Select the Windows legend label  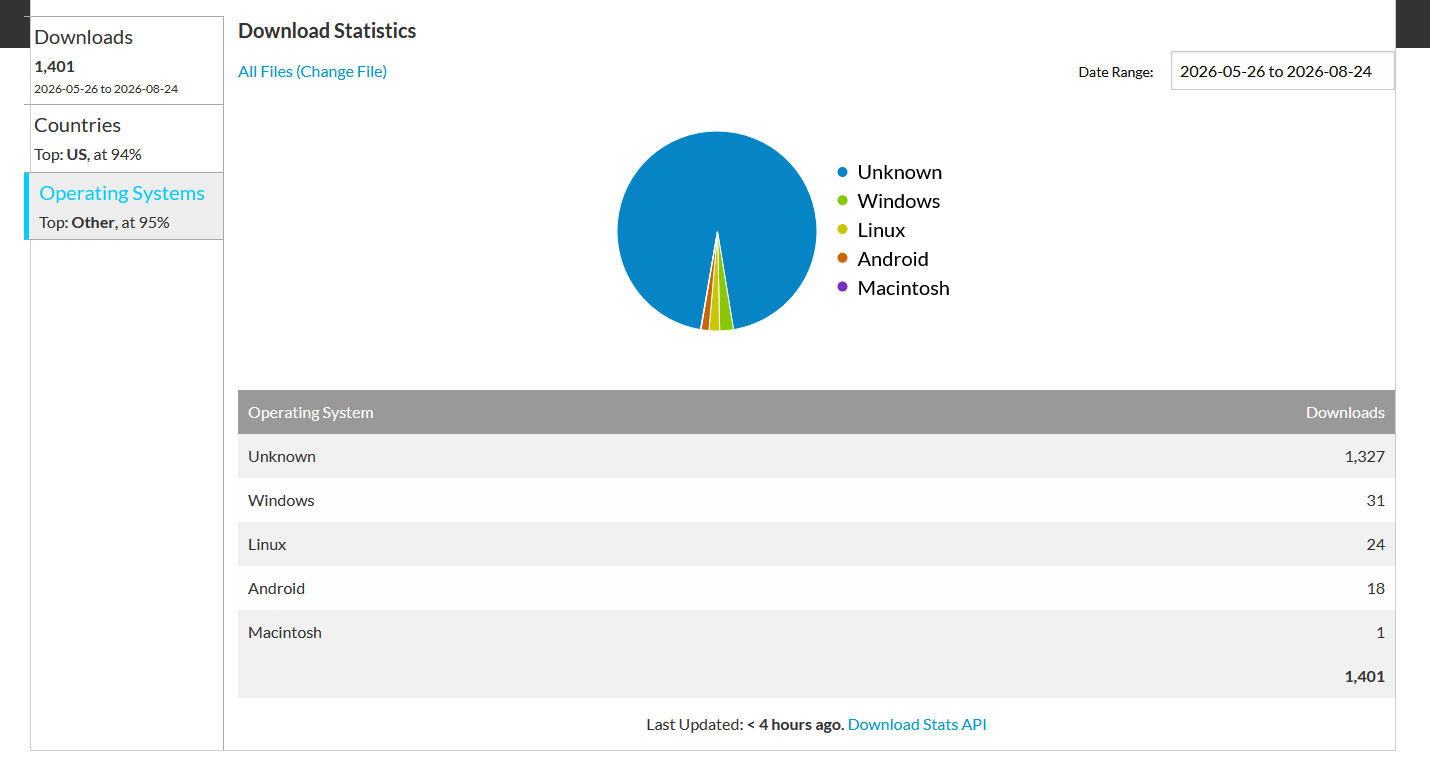(898, 201)
